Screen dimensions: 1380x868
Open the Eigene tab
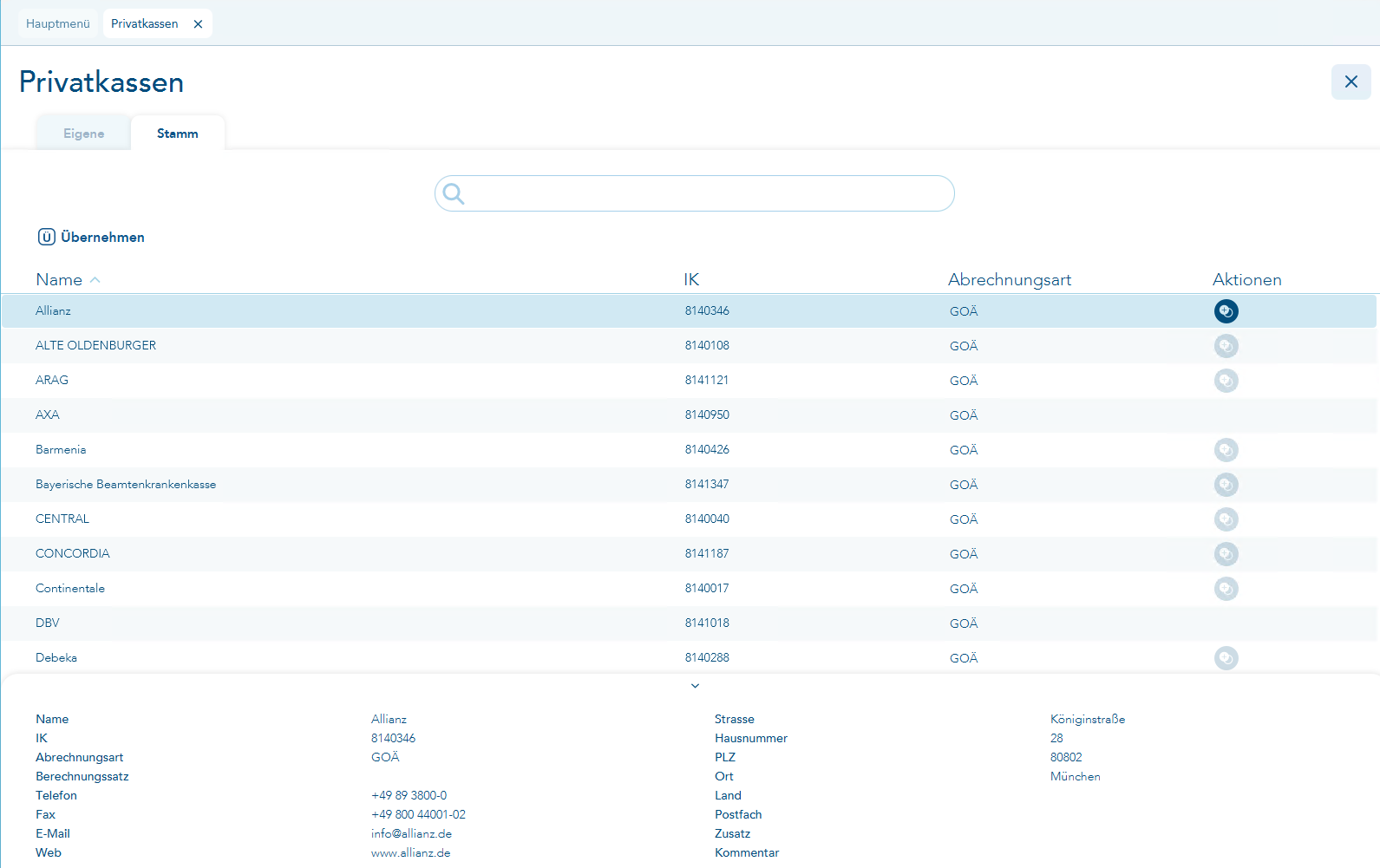(83, 134)
